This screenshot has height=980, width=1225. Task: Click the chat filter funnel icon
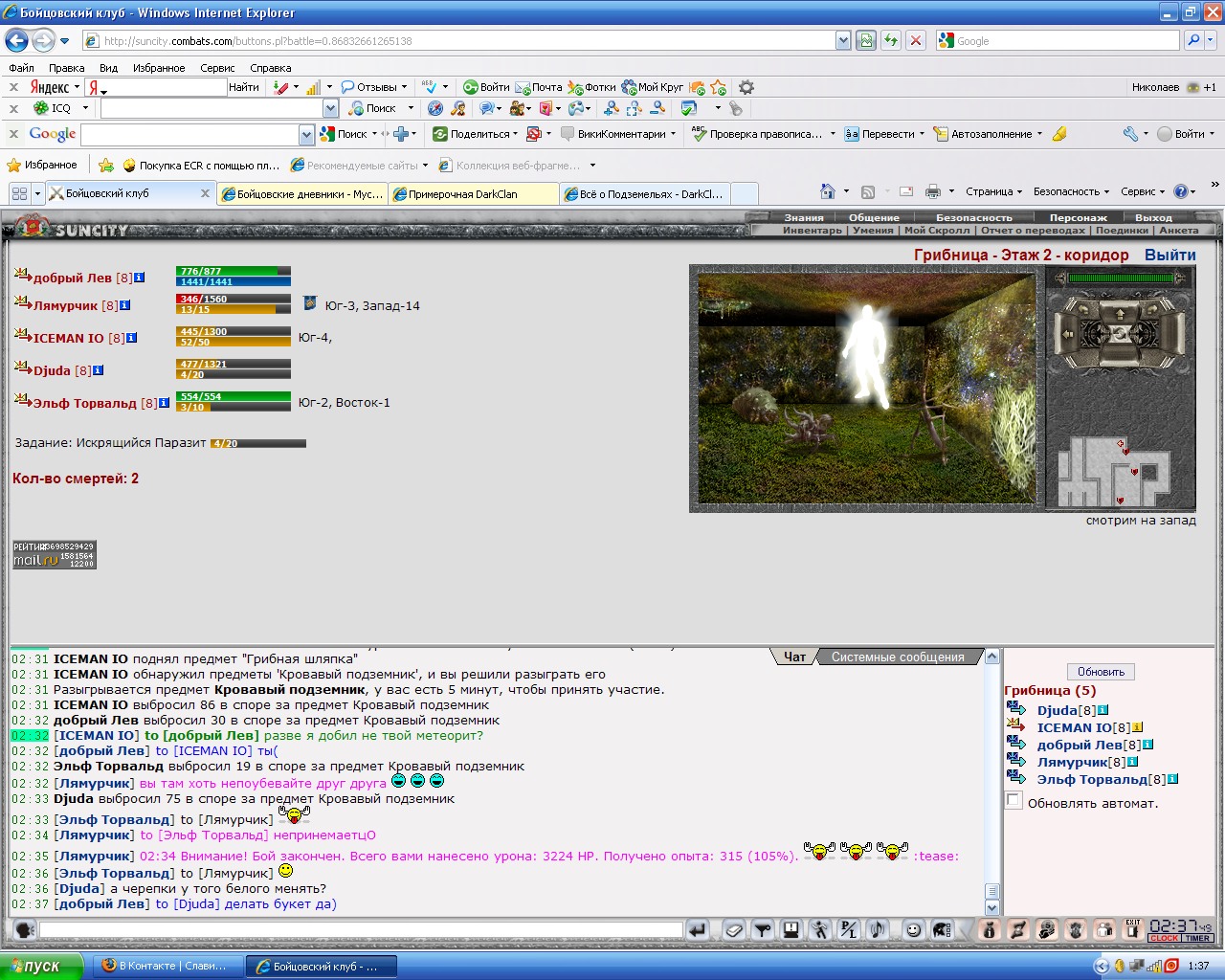coord(762,929)
